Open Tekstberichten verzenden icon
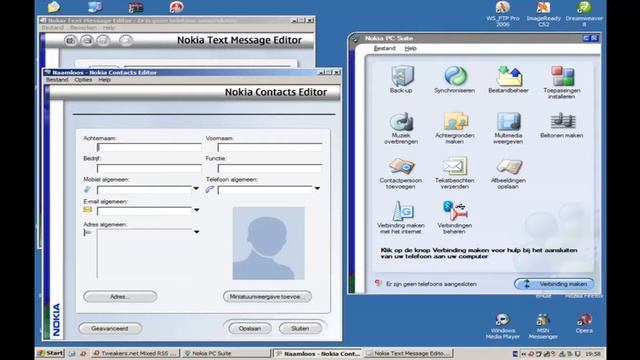 (x=455, y=173)
